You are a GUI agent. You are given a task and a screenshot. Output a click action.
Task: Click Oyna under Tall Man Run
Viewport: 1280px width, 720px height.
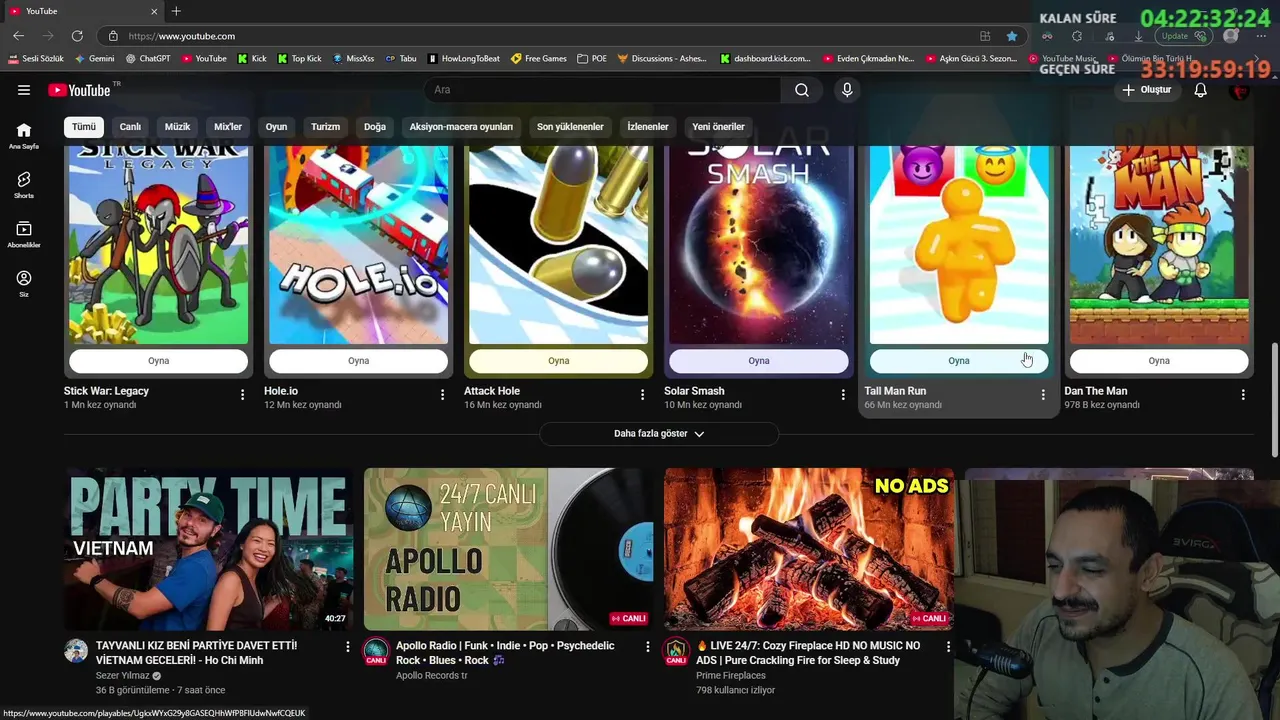click(959, 361)
